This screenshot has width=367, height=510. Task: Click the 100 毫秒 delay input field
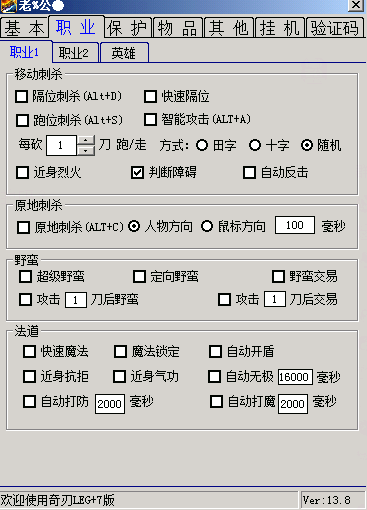tap(295, 225)
